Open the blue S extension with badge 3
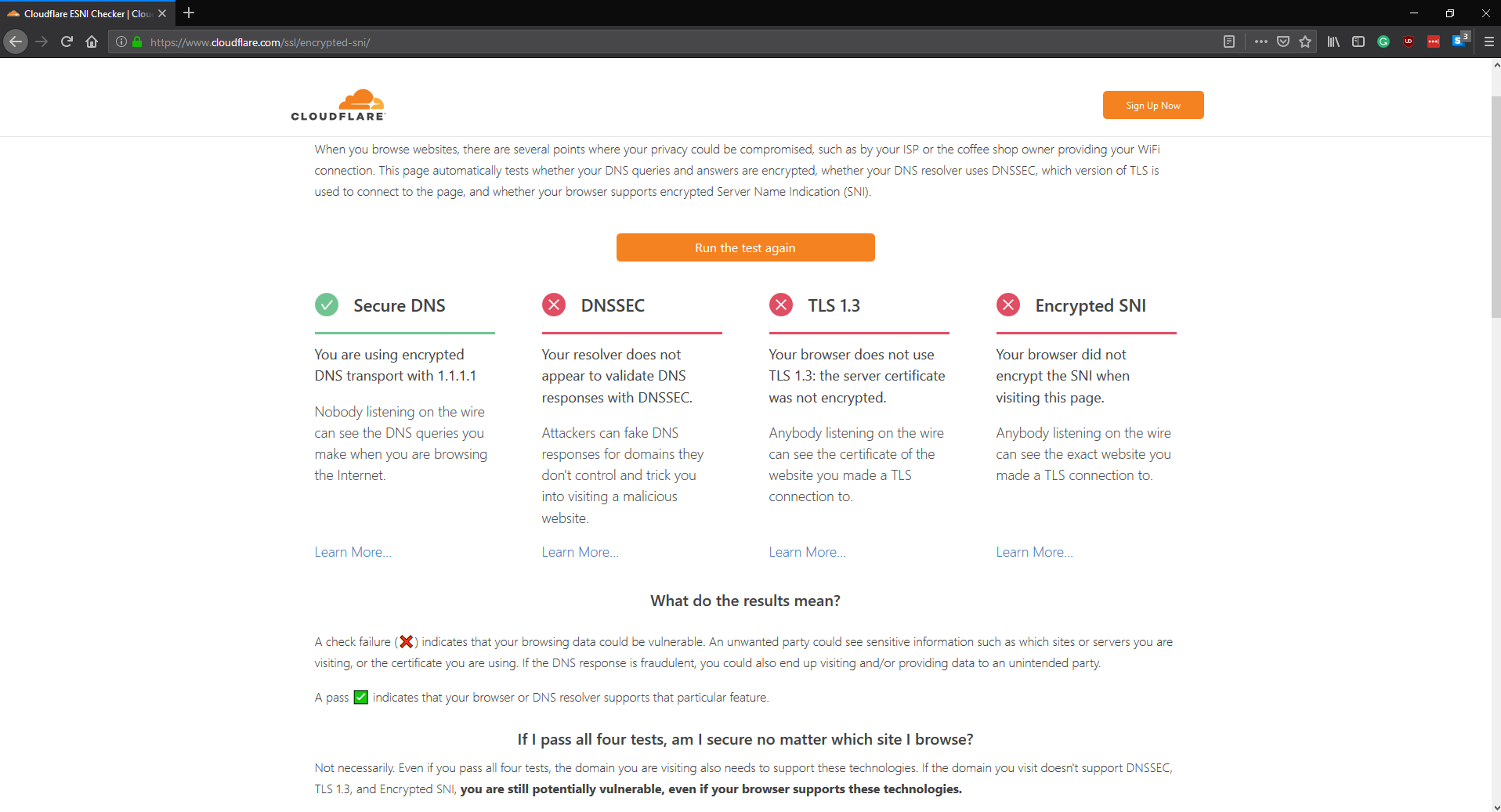Image resolution: width=1501 pixels, height=812 pixels. (x=1460, y=41)
